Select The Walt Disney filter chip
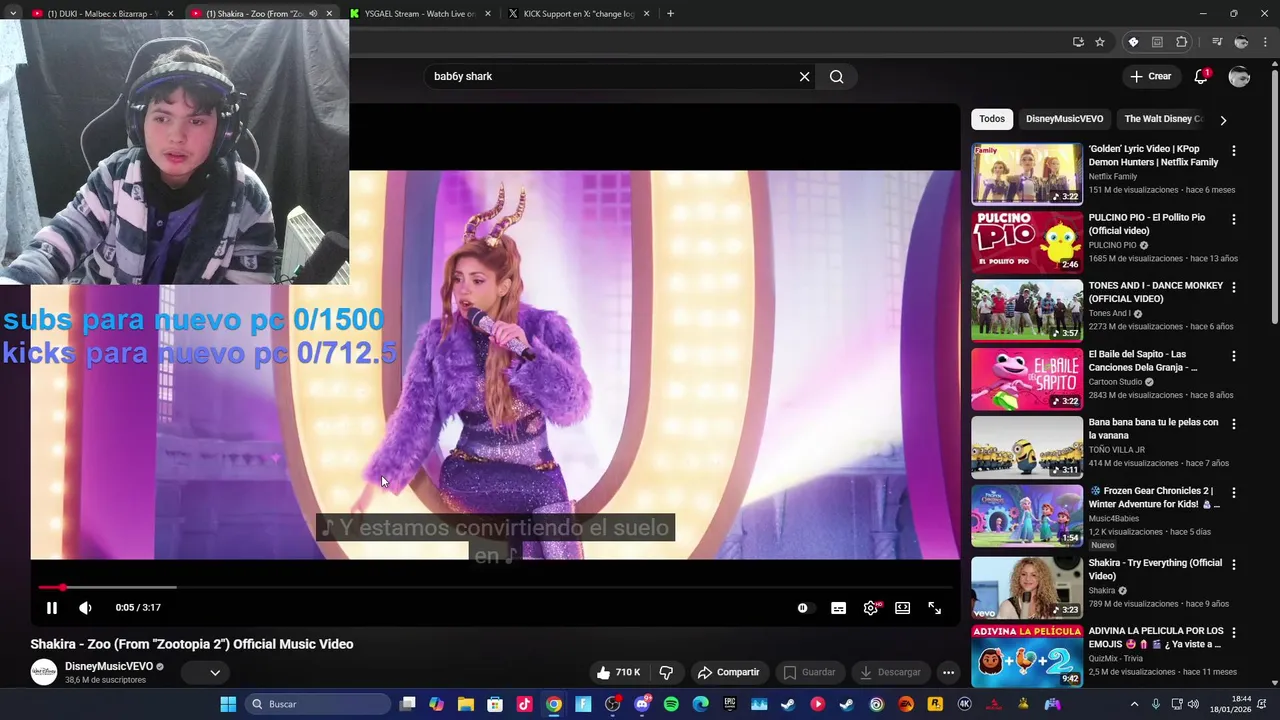 [1162, 119]
